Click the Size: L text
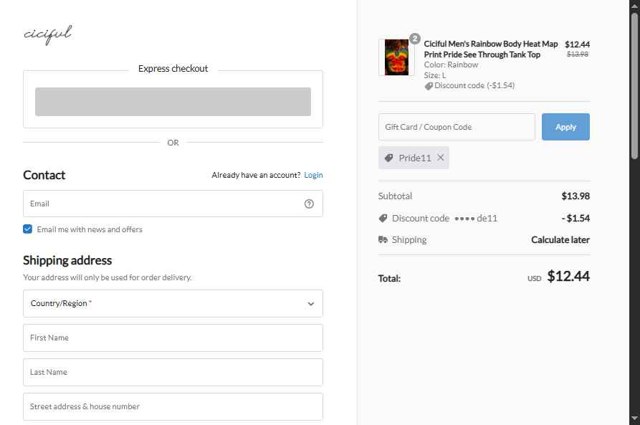The width and height of the screenshot is (640, 425). (435, 76)
